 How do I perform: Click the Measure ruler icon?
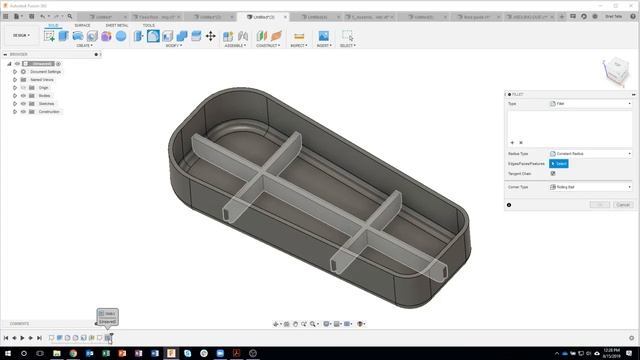click(299, 36)
